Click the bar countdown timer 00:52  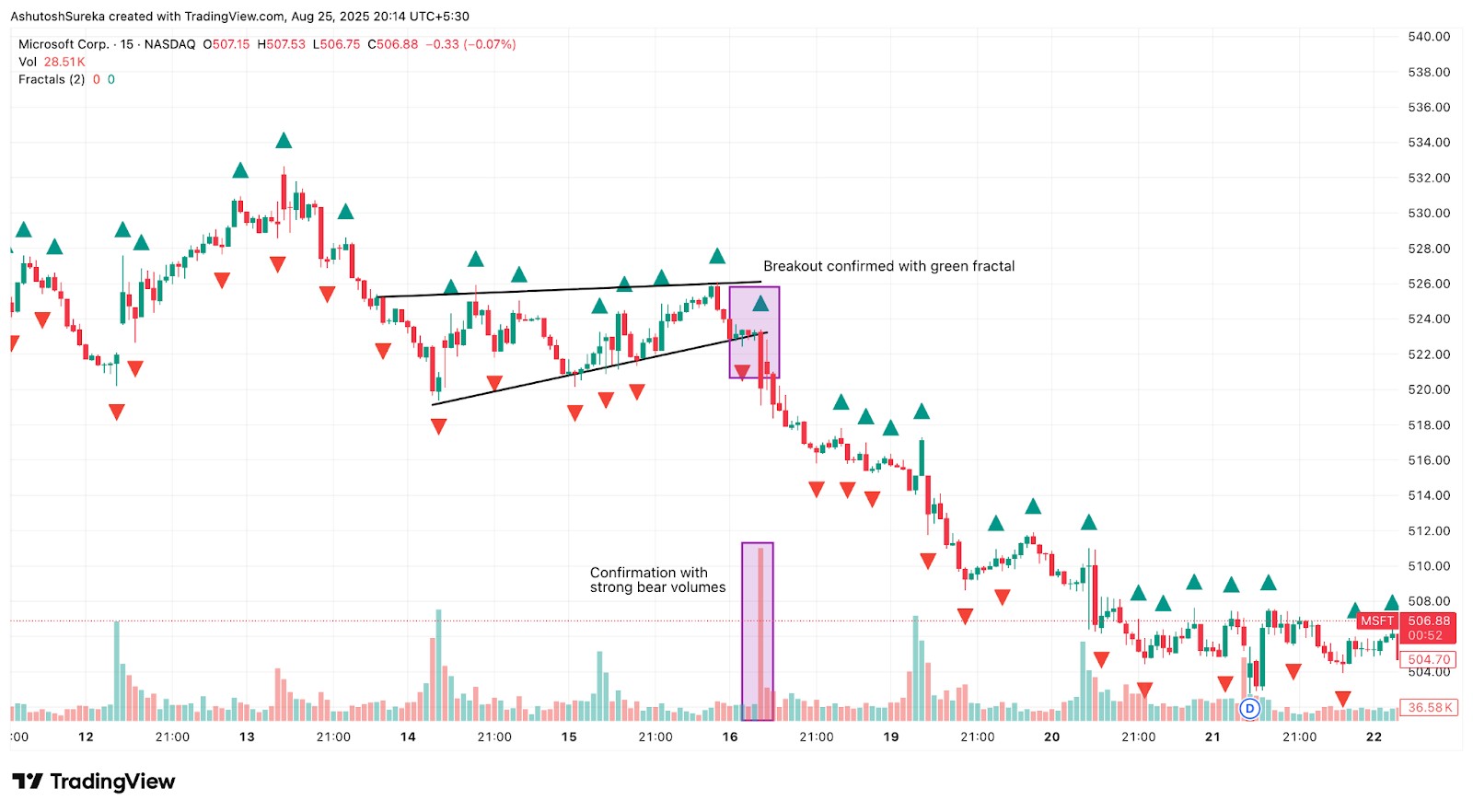[x=1425, y=635]
